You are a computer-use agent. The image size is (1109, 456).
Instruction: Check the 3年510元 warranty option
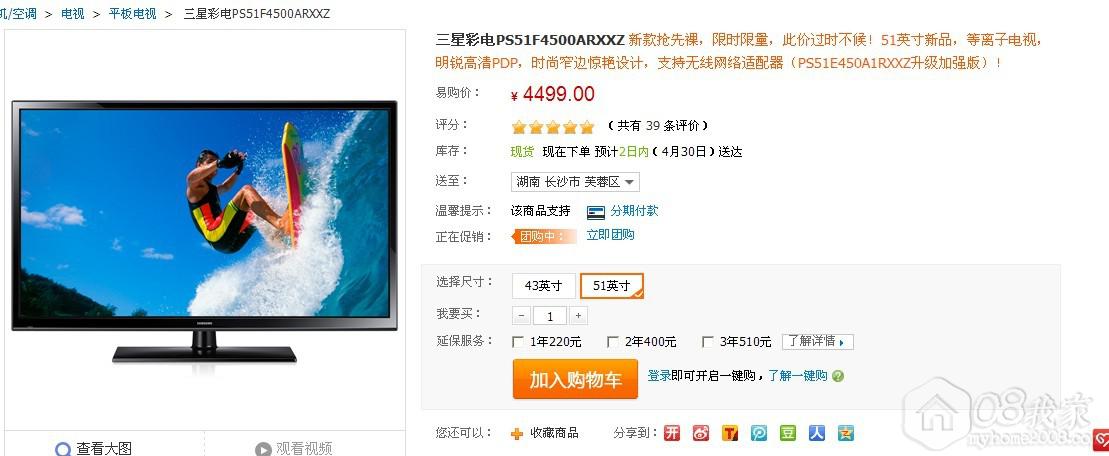(707, 342)
